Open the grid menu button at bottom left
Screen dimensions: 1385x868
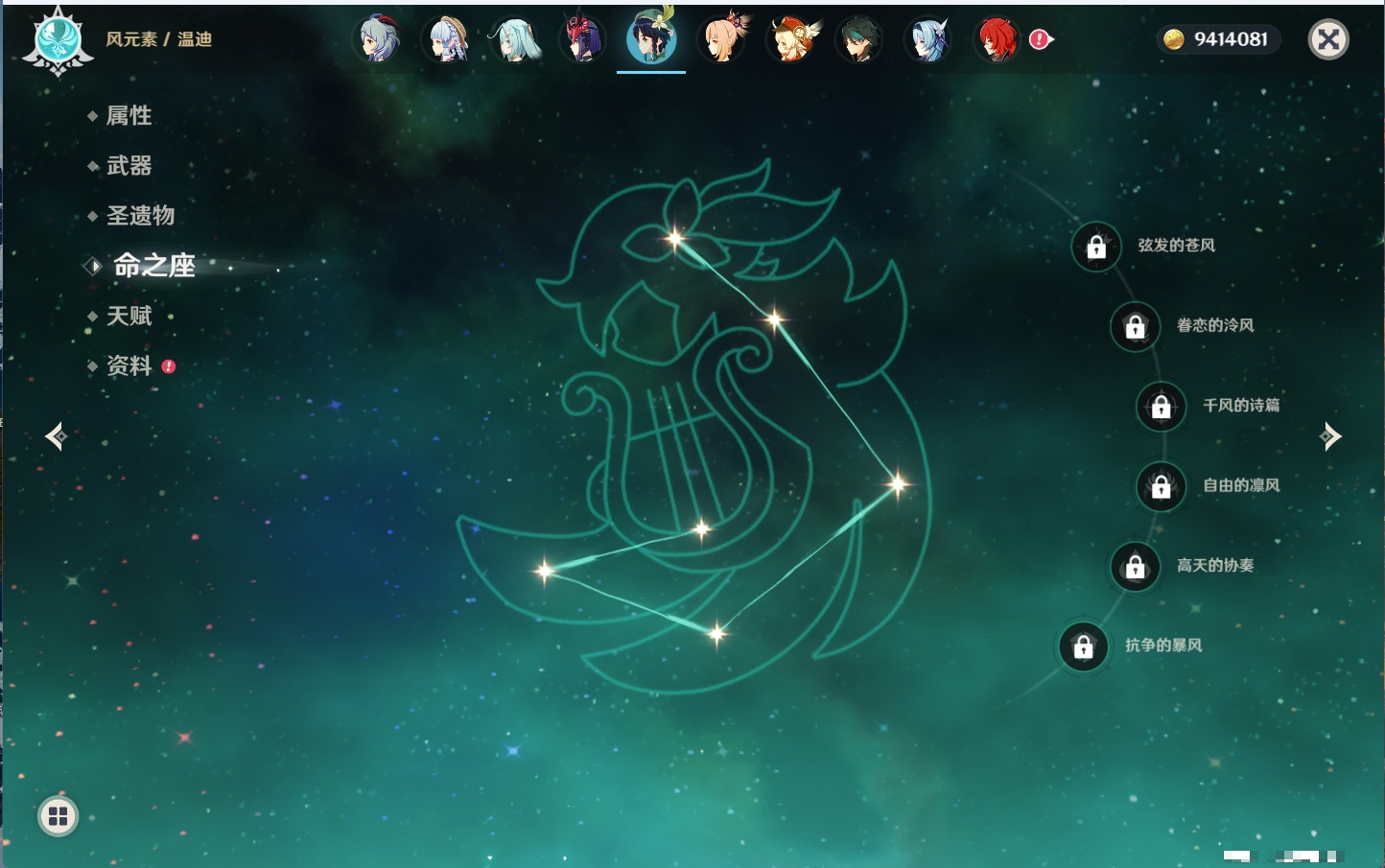[58, 816]
